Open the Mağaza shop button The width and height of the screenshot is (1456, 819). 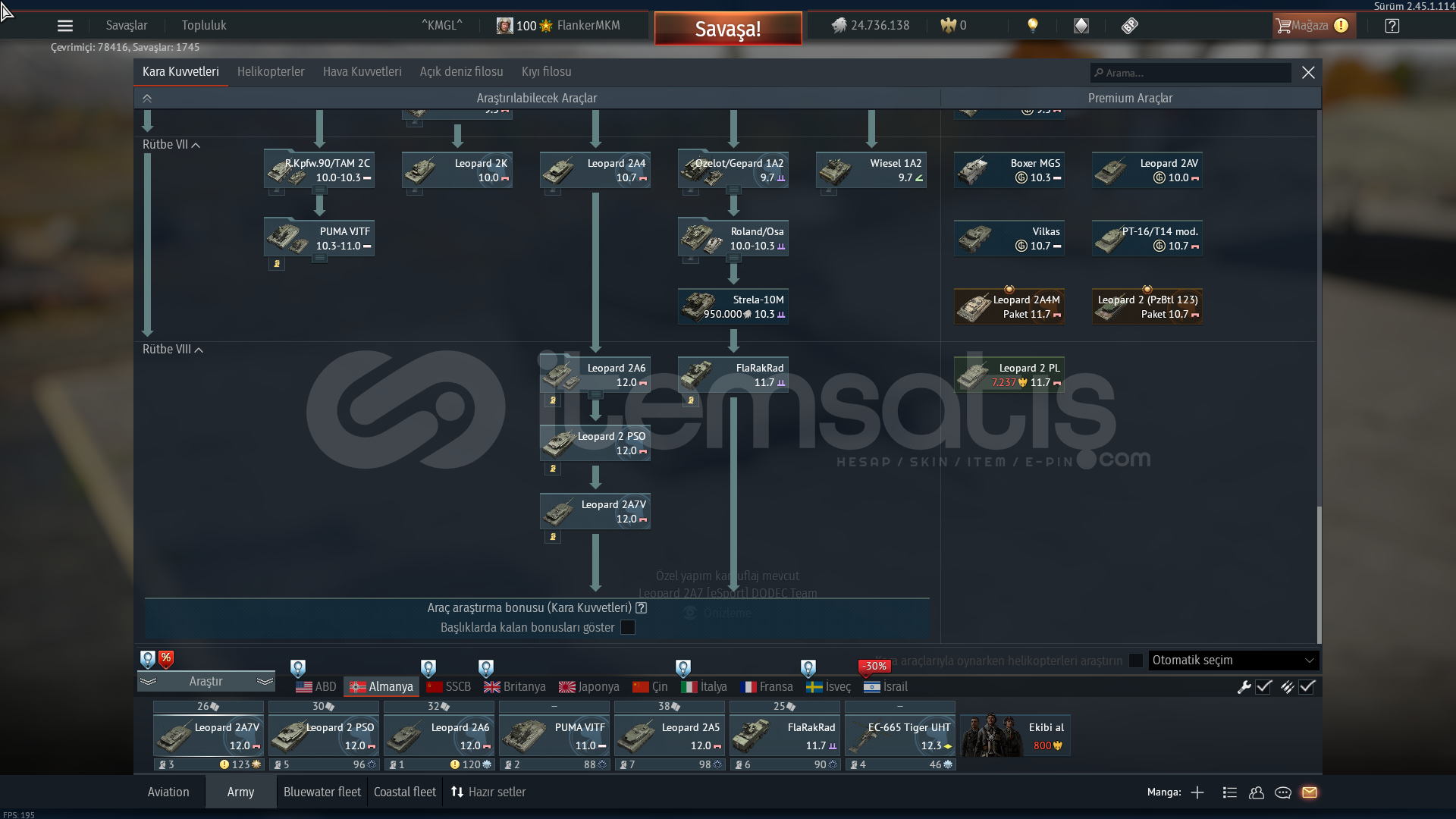click(1313, 26)
